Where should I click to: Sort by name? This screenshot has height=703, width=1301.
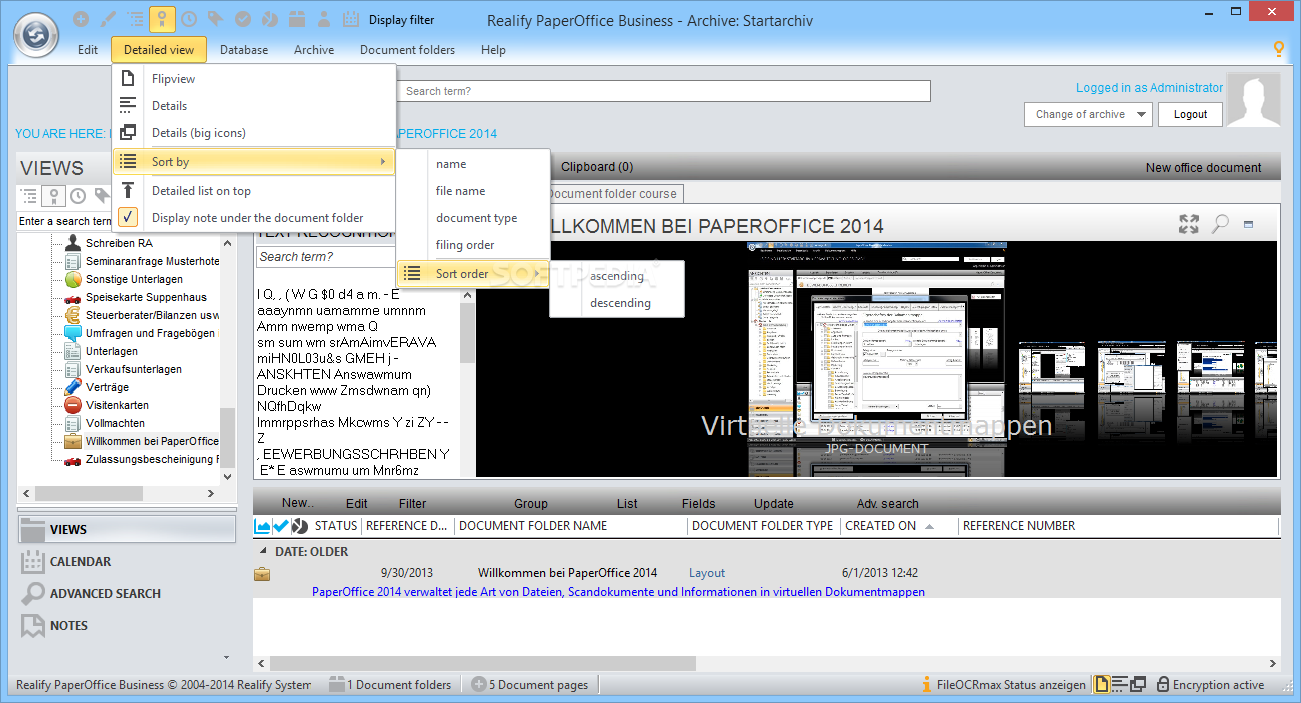click(x=473, y=164)
